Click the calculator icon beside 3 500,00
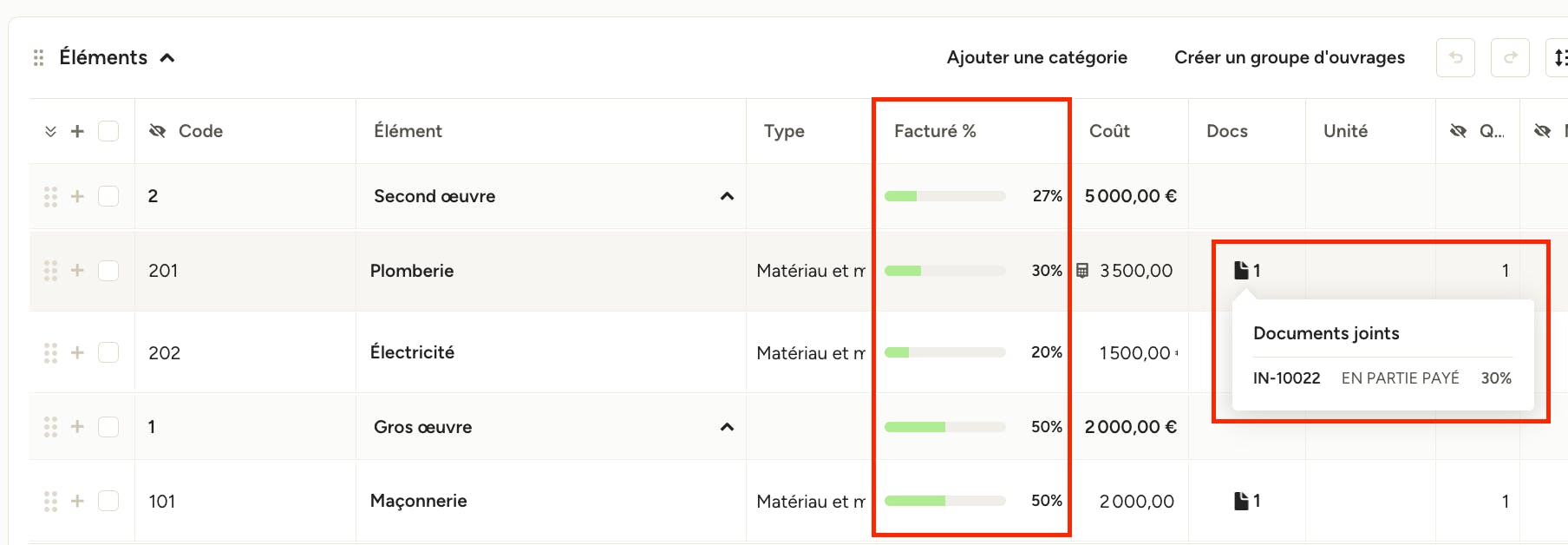This screenshot has width=1568, height=545. [1082, 271]
